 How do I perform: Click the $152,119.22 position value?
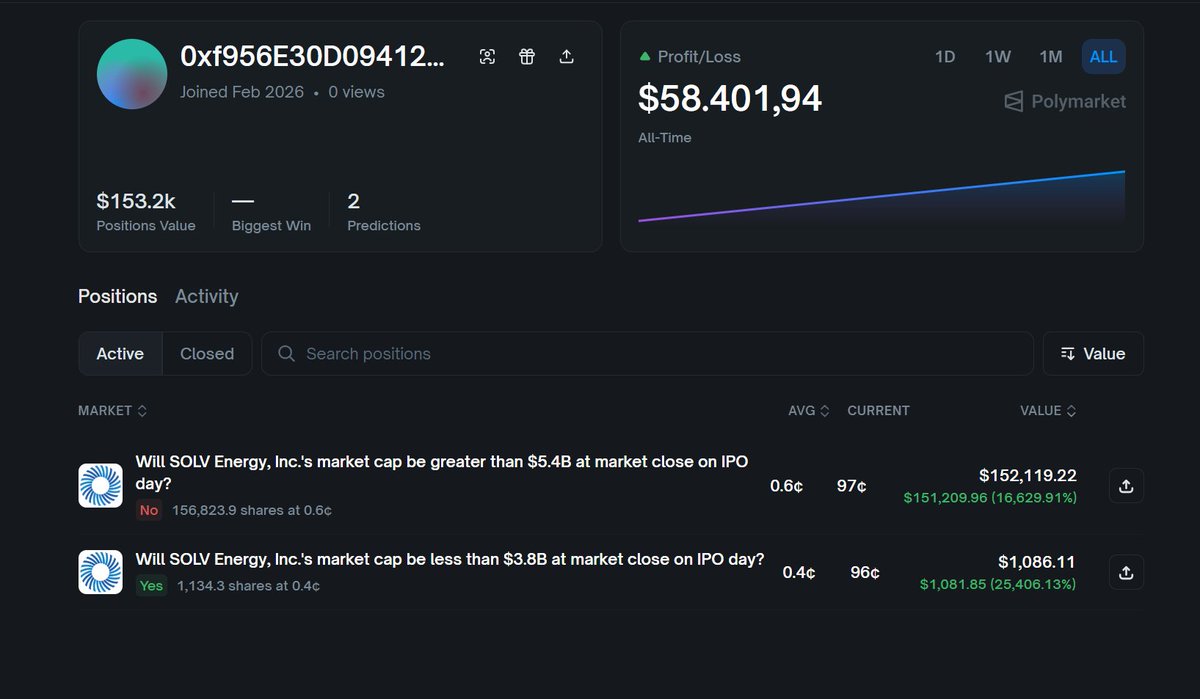(x=1027, y=476)
